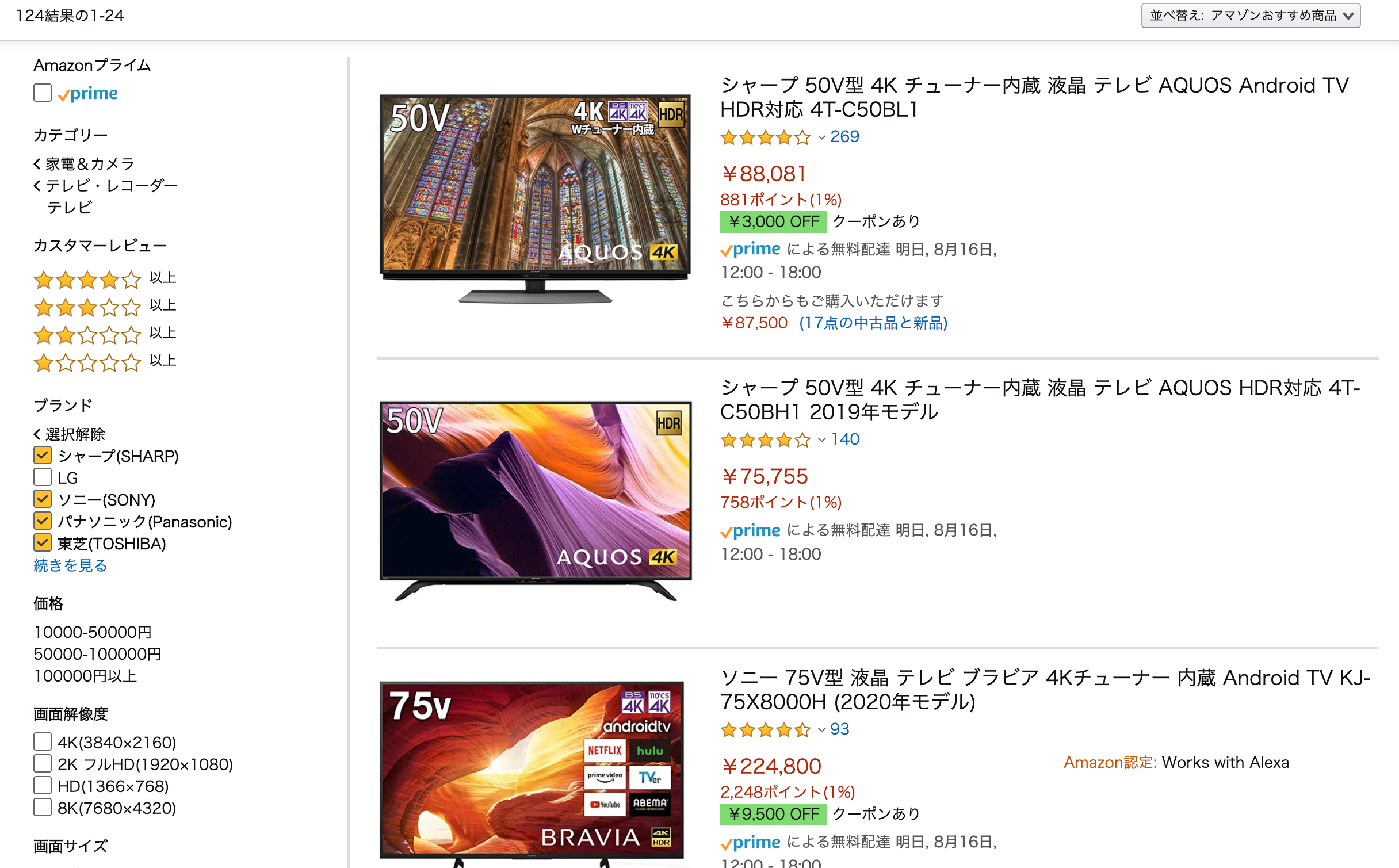
Task: Click back chevron beside 家電&カメラ category
Action: (x=37, y=164)
